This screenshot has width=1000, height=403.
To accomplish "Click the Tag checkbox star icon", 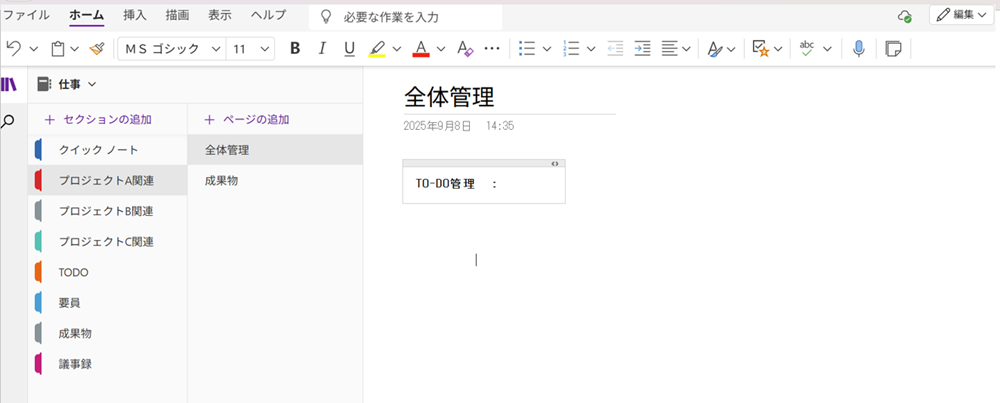I will [761, 48].
